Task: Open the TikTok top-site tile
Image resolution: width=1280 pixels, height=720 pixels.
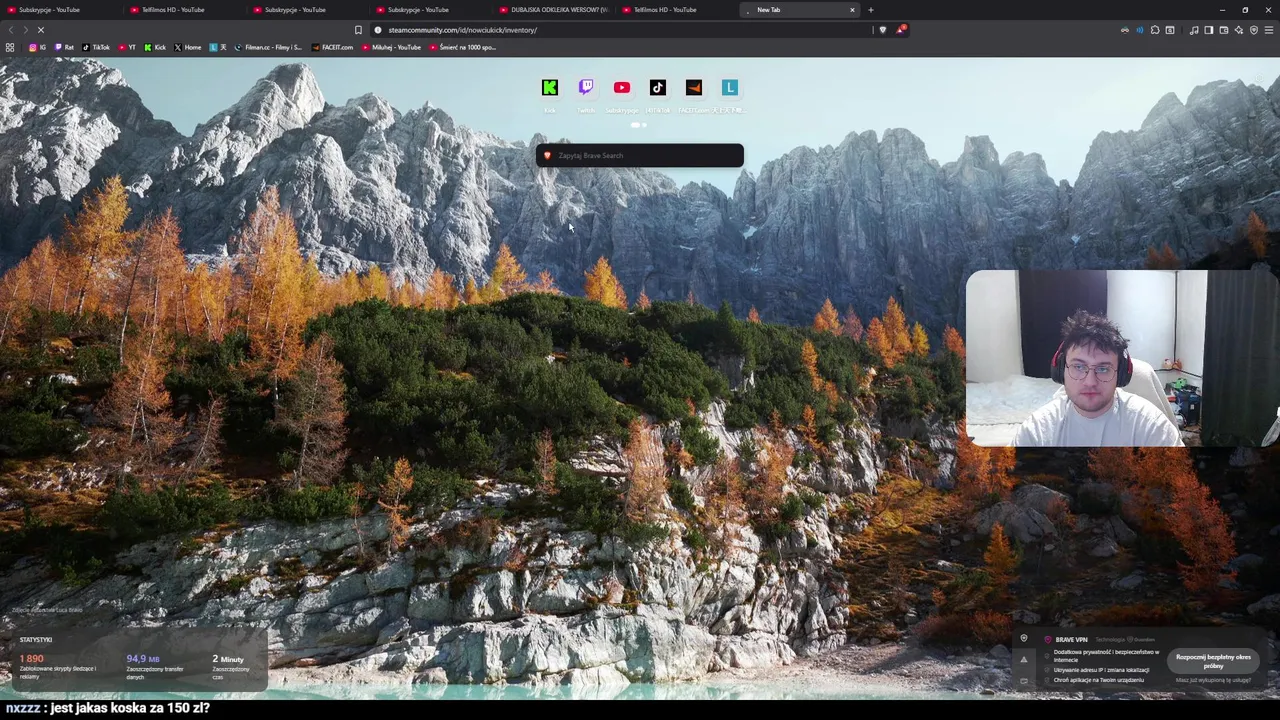Action: [658, 88]
